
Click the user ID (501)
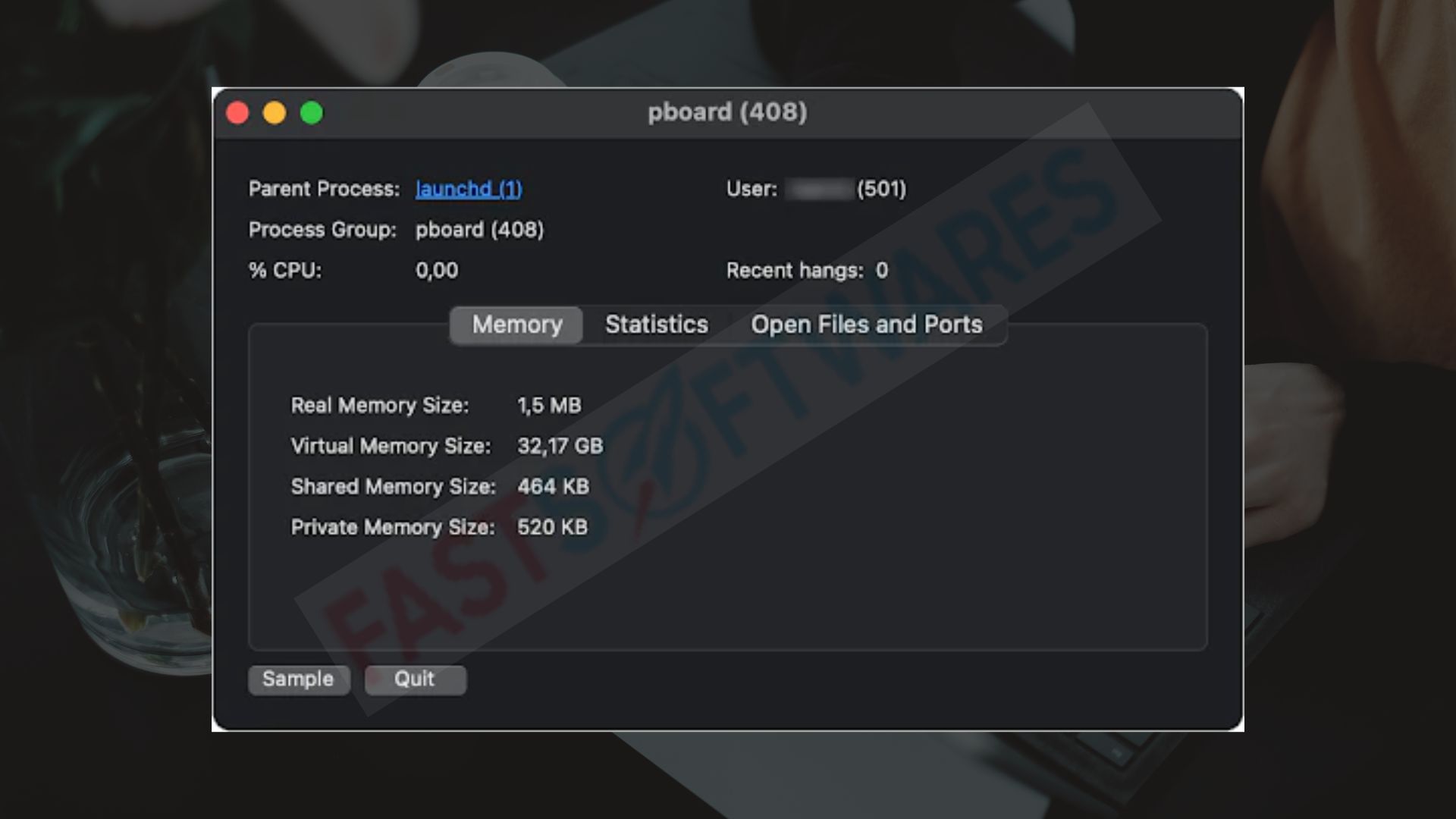[x=881, y=189]
